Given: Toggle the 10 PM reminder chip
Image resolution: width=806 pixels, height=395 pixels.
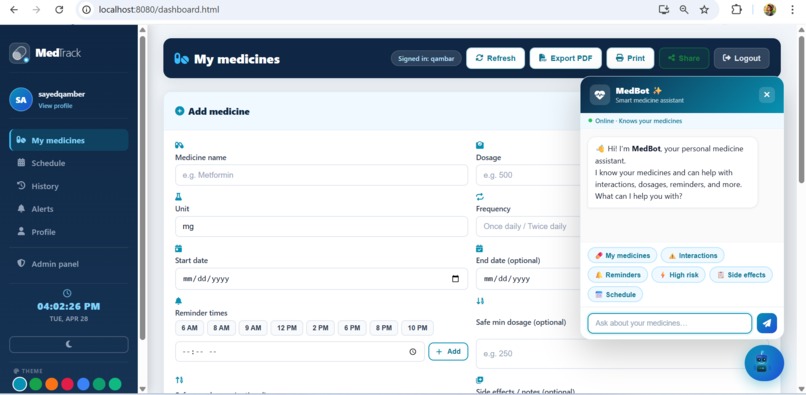Looking at the screenshot, I should [x=417, y=328].
